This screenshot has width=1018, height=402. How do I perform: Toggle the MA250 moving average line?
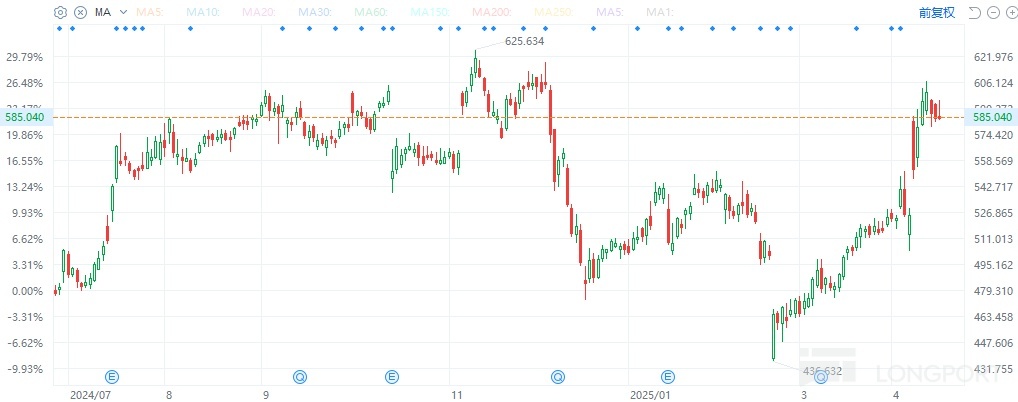pos(552,12)
